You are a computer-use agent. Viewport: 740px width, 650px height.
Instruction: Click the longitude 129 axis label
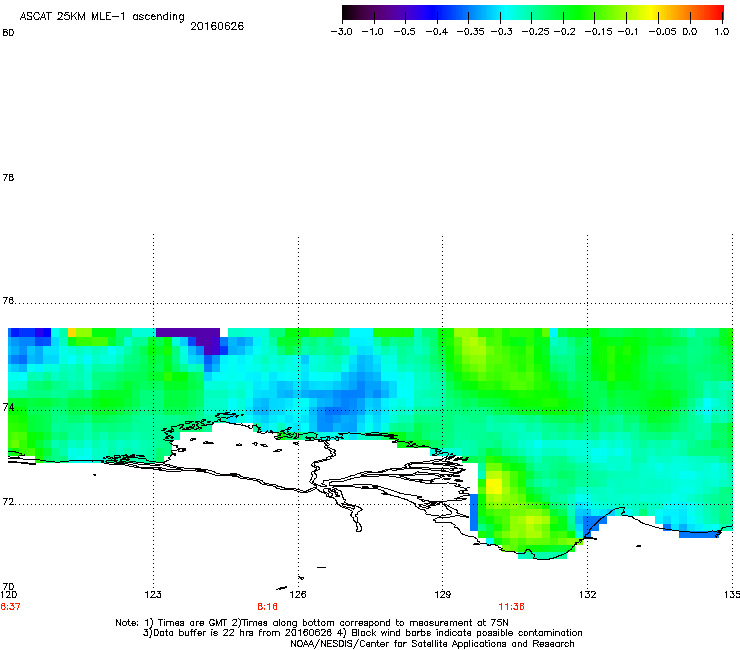pos(443,595)
